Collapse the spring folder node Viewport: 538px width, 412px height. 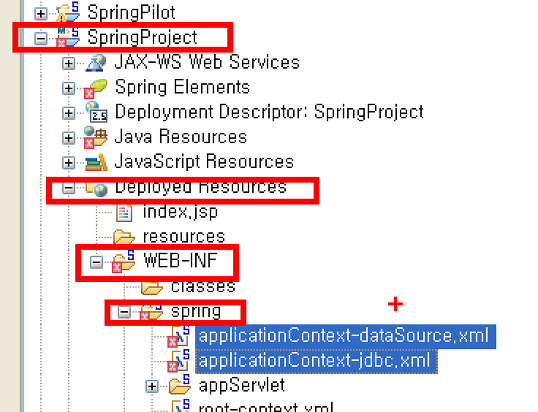tap(124, 312)
